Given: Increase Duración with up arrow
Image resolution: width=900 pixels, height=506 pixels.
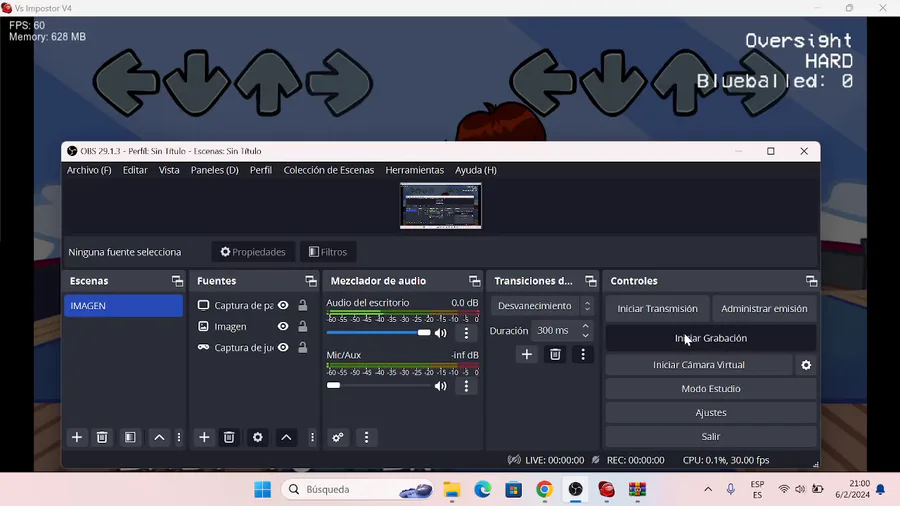Looking at the screenshot, I should pos(585,326).
